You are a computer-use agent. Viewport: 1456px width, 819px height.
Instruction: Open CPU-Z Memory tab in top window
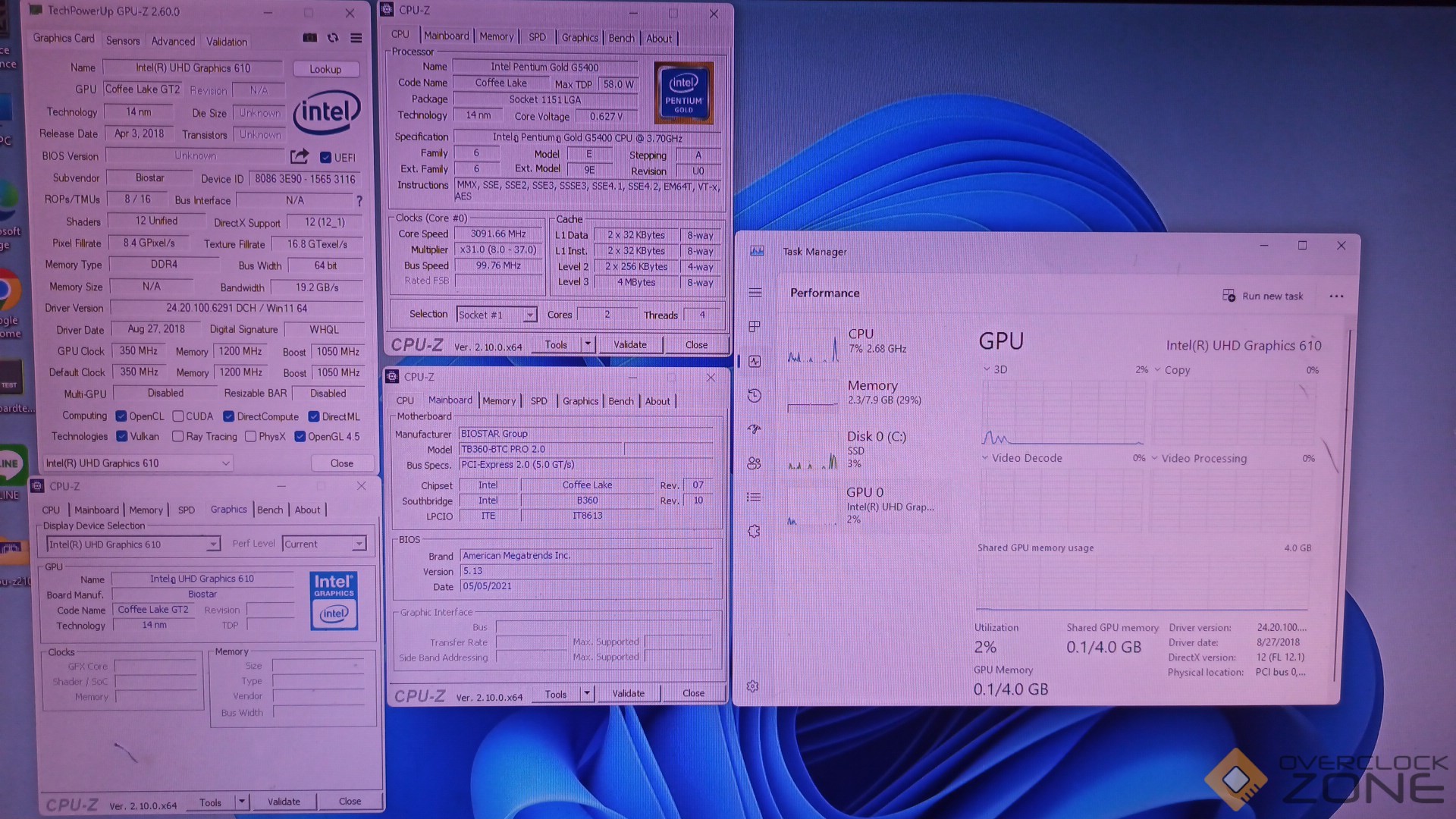496,36
